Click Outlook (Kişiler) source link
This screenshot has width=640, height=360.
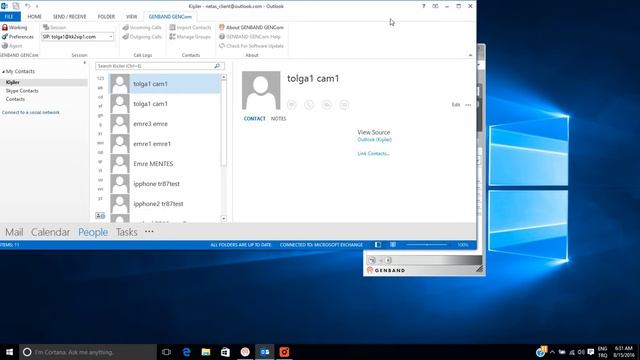coord(374,140)
